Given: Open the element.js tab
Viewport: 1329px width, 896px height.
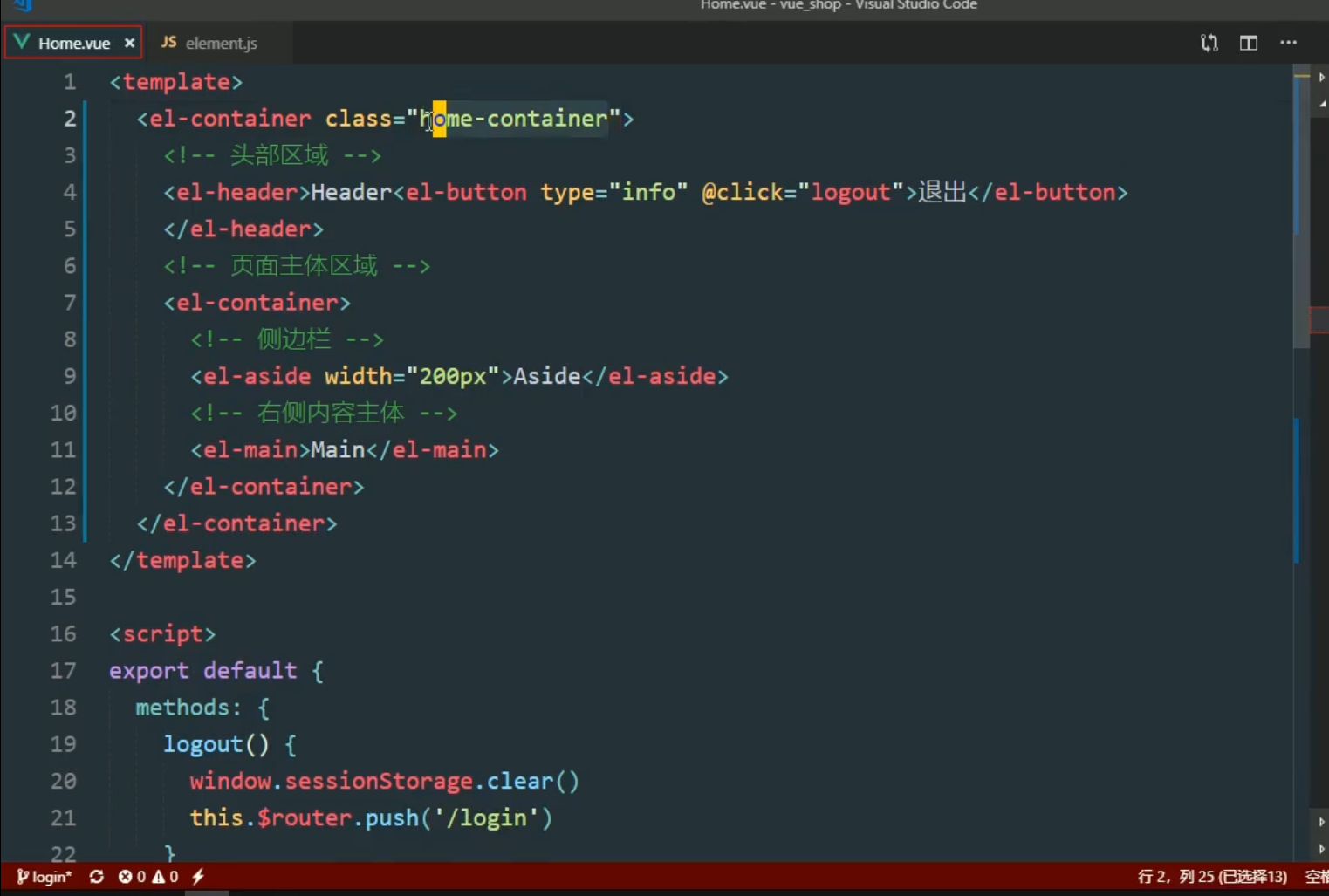Looking at the screenshot, I should (x=221, y=43).
